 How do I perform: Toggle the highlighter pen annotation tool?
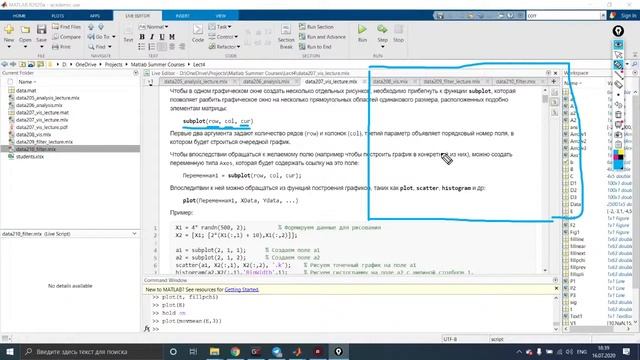[x=618, y=64]
